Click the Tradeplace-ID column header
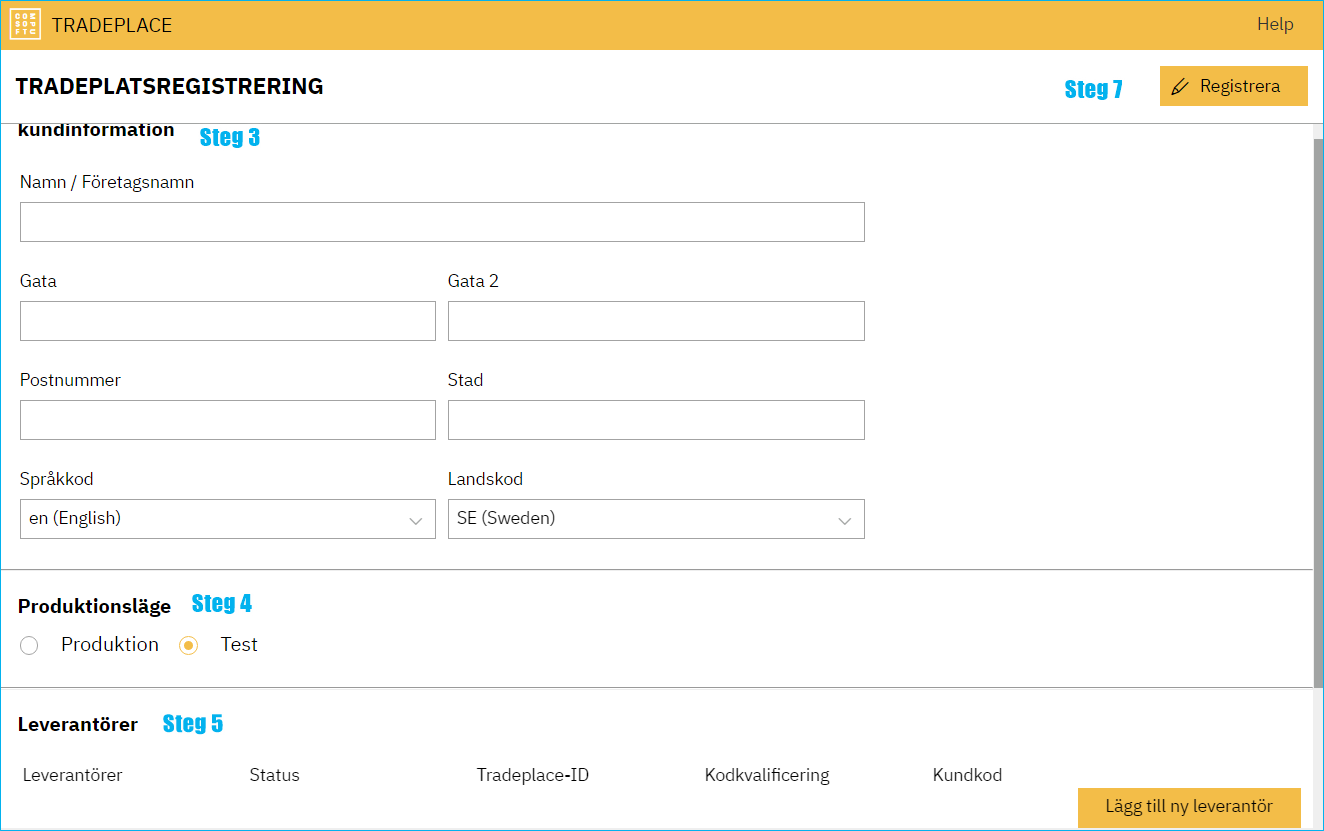The height and width of the screenshot is (831, 1324). click(532, 775)
